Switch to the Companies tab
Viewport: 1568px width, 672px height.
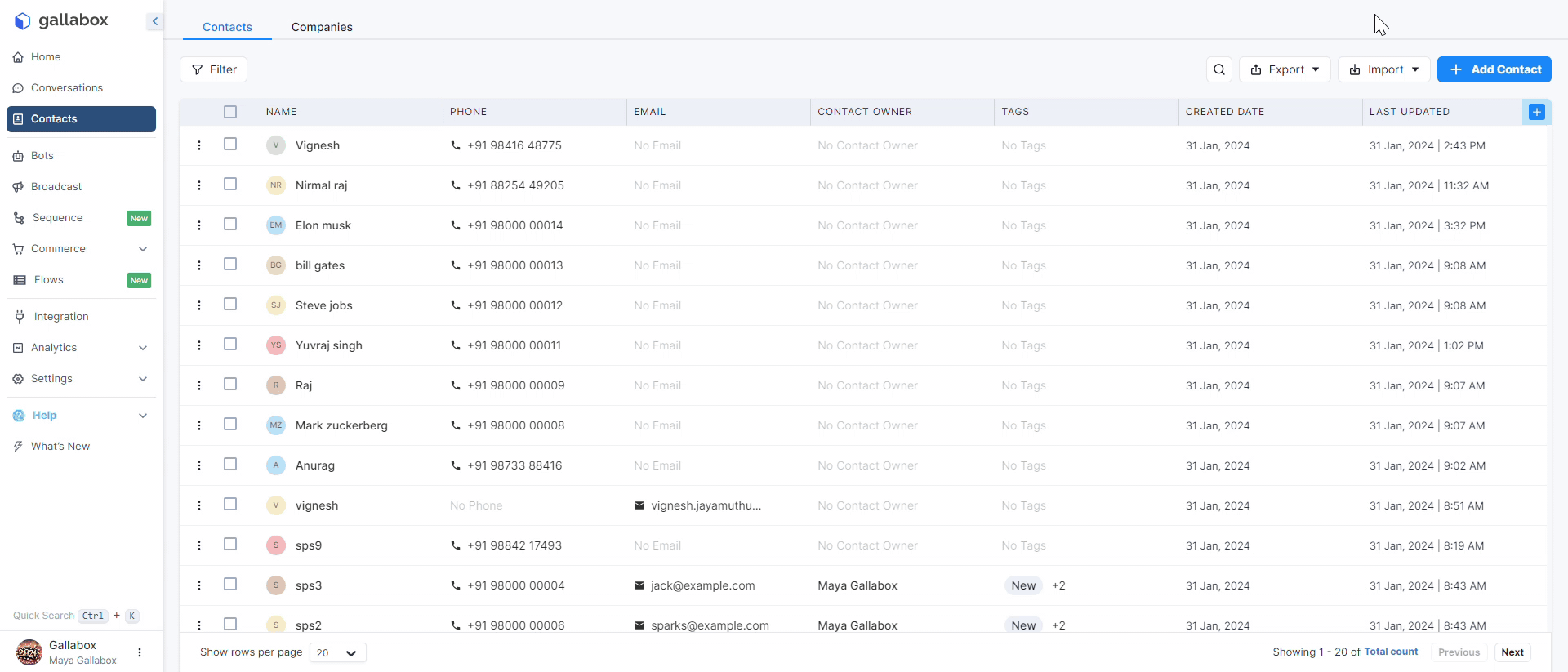coord(322,27)
